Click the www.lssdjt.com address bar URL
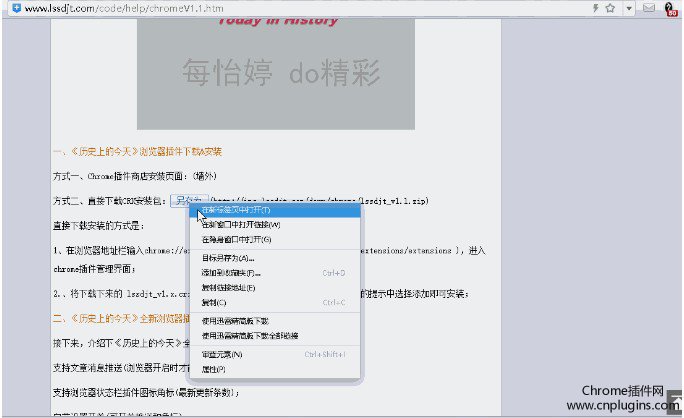Image resolution: width=684 pixels, height=418 pixels. coord(124,8)
